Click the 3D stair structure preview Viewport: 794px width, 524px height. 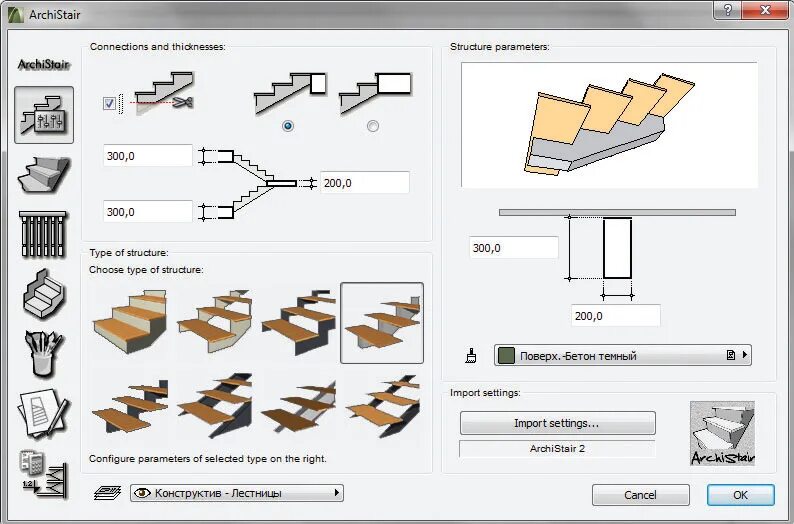click(609, 125)
